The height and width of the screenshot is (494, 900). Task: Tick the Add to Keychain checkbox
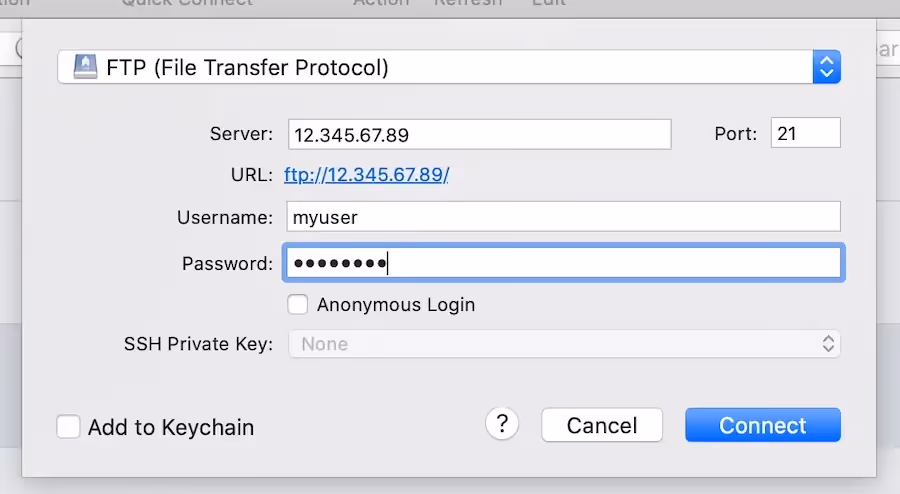pos(68,427)
